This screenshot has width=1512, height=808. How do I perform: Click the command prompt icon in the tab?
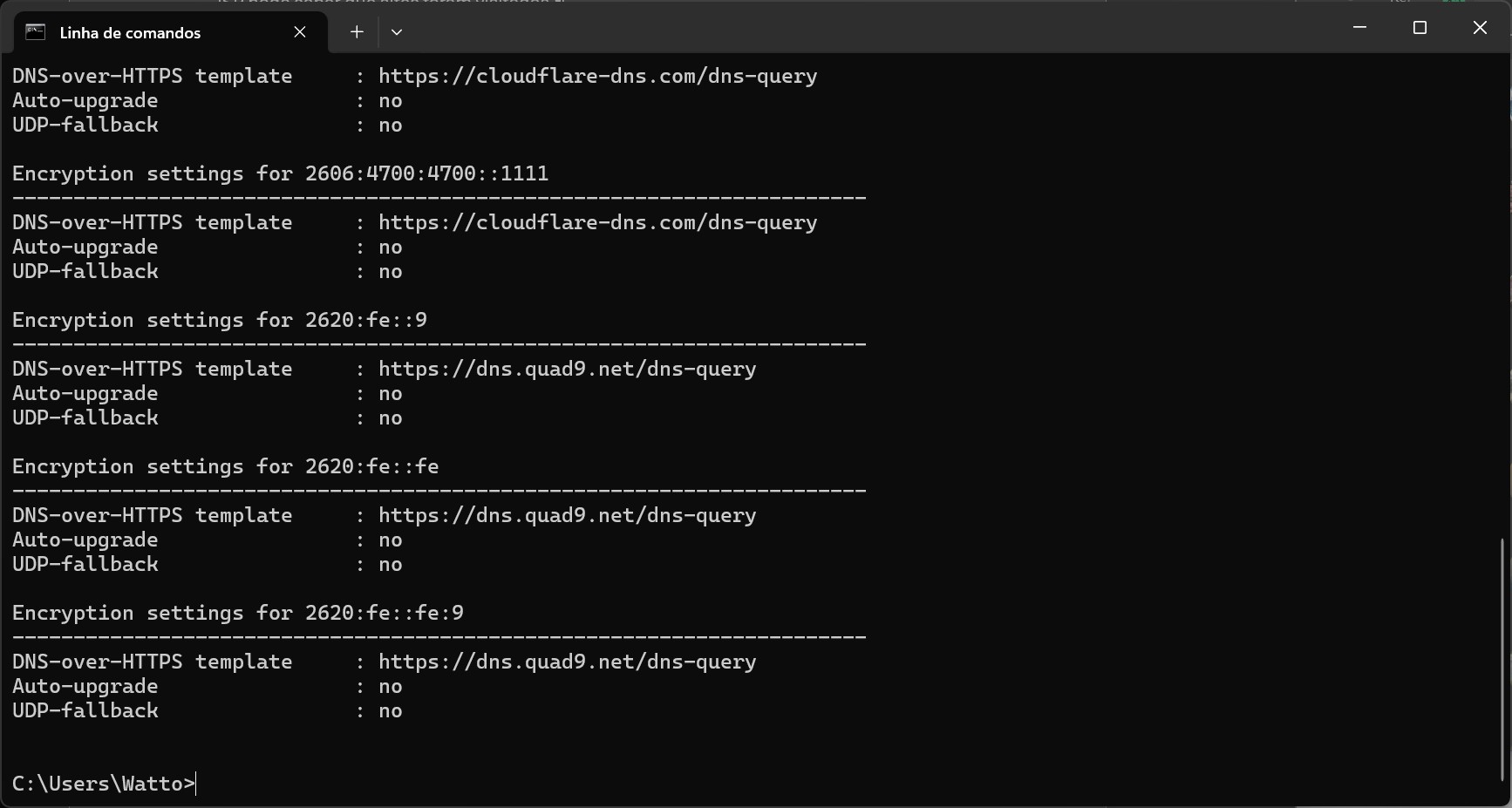[x=35, y=32]
